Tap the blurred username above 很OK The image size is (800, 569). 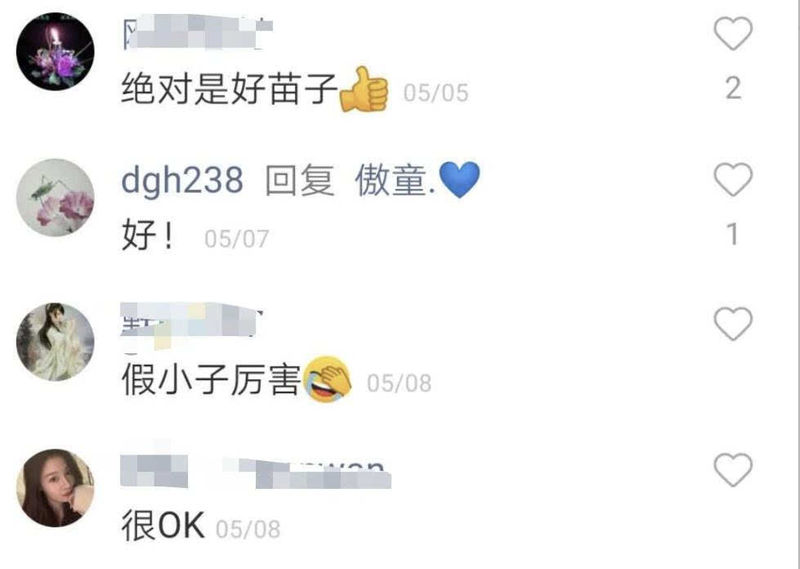256,471
